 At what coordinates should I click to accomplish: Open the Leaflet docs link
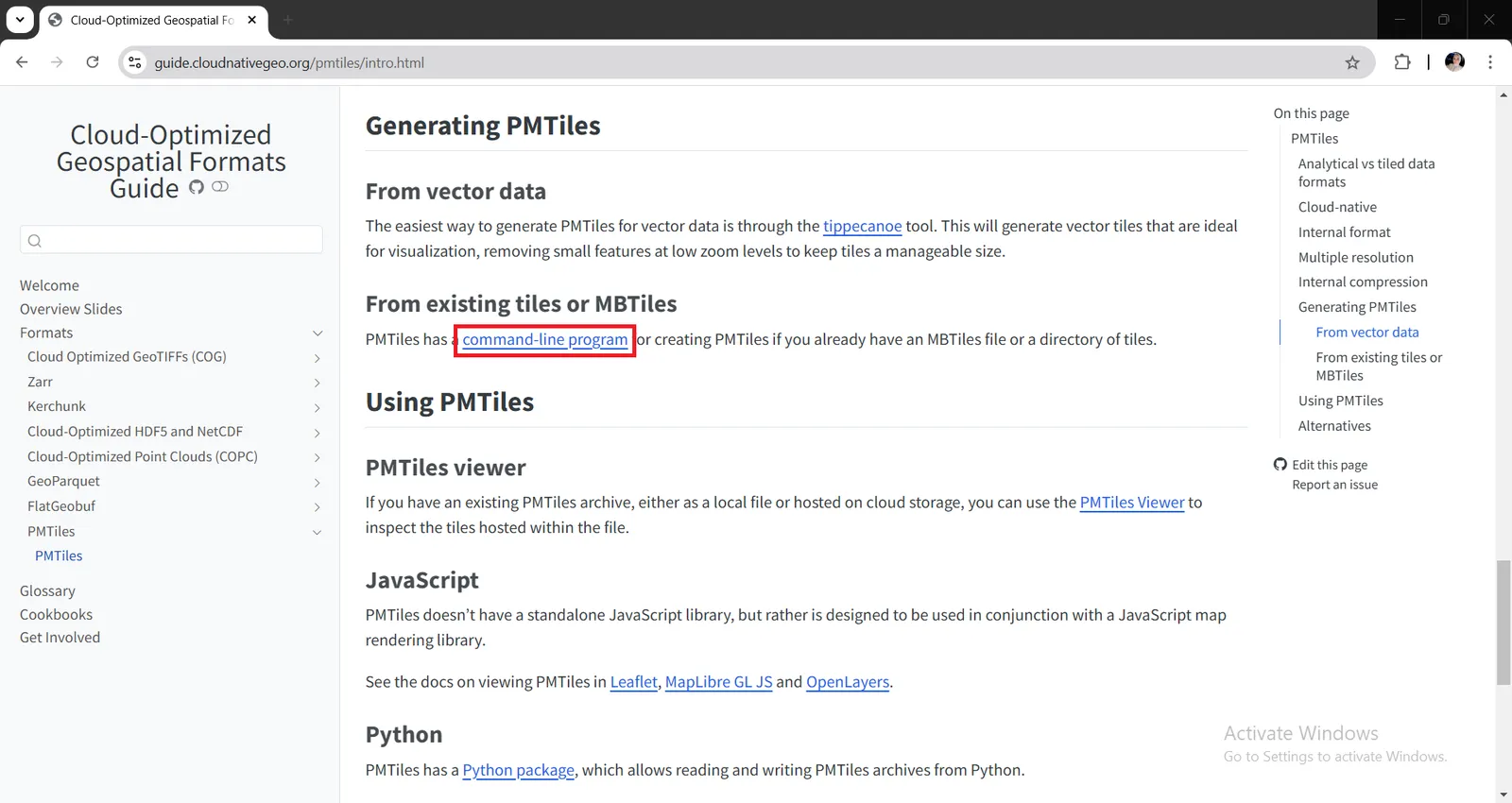634,682
